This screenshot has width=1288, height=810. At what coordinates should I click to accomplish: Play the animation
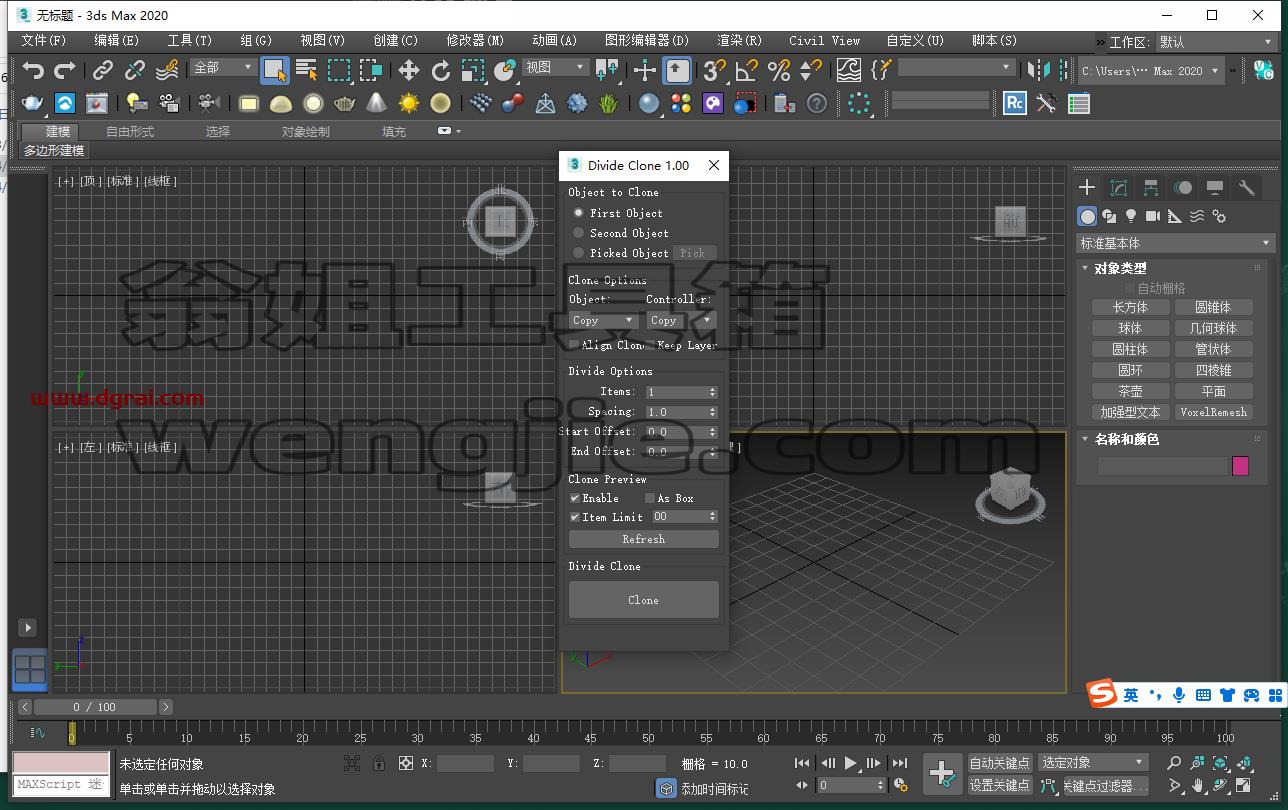click(x=851, y=763)
